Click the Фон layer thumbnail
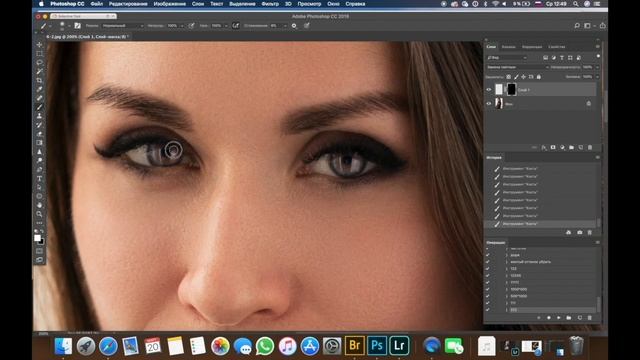The height and width of the screenshot is (360, 640). [x=499, y=104]
